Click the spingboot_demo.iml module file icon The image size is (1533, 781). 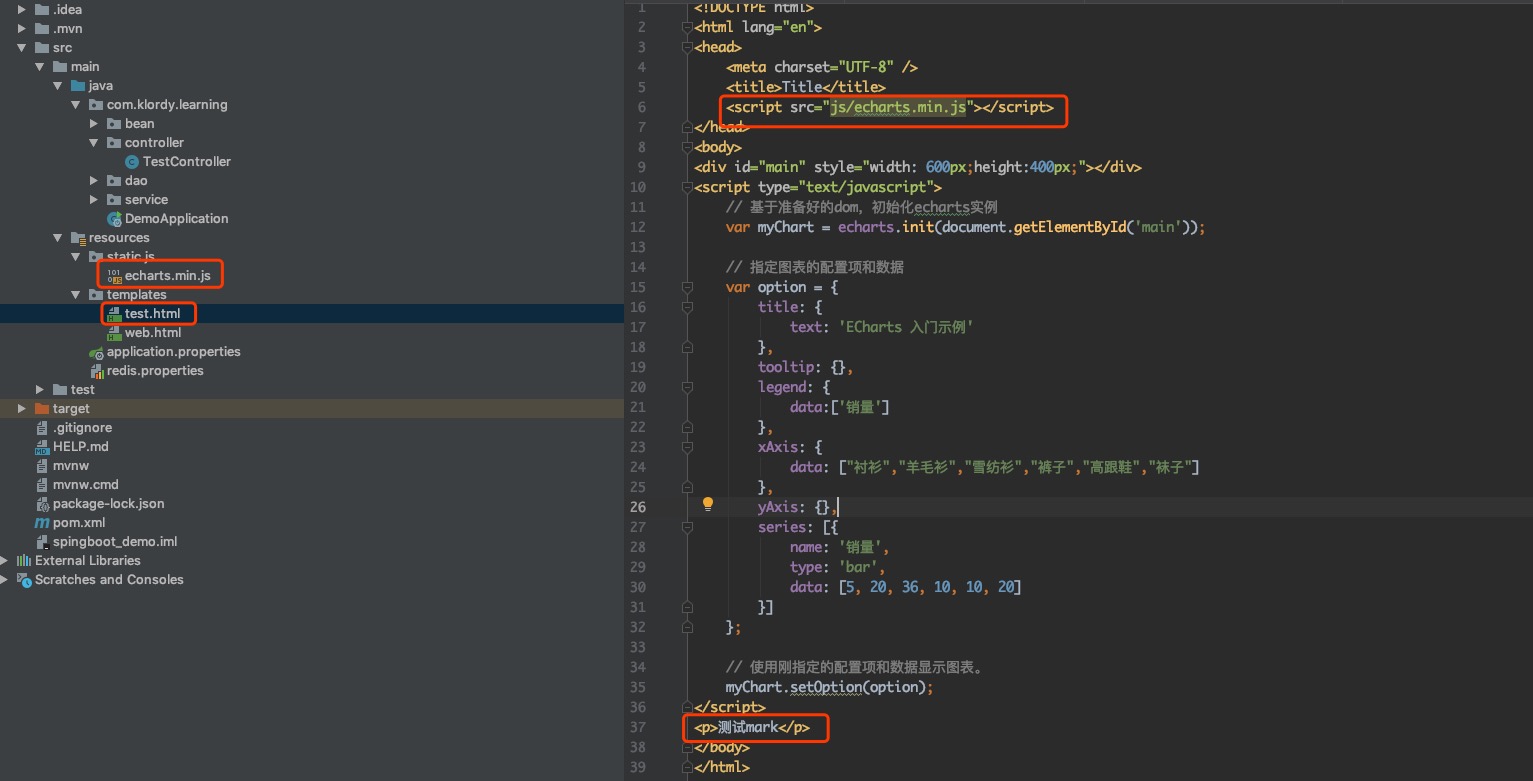[x=42, y=542]
